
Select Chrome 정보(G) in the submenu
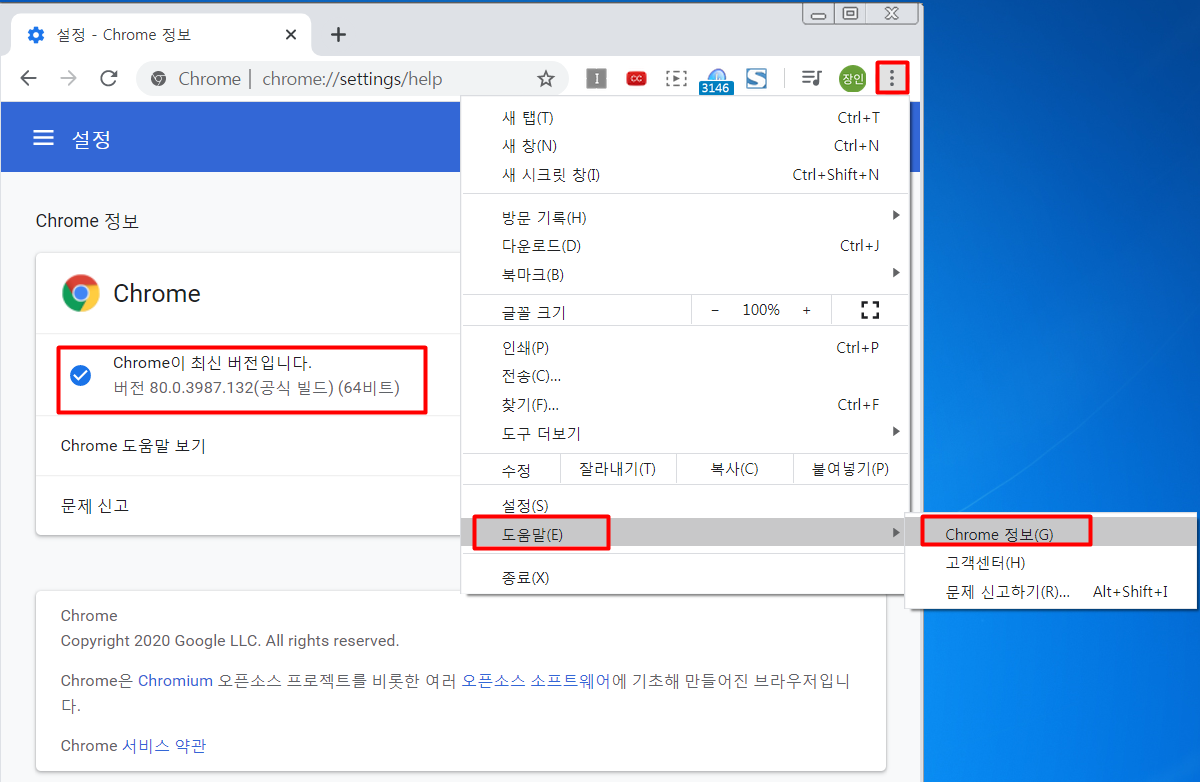click(x=1050, y=534)
